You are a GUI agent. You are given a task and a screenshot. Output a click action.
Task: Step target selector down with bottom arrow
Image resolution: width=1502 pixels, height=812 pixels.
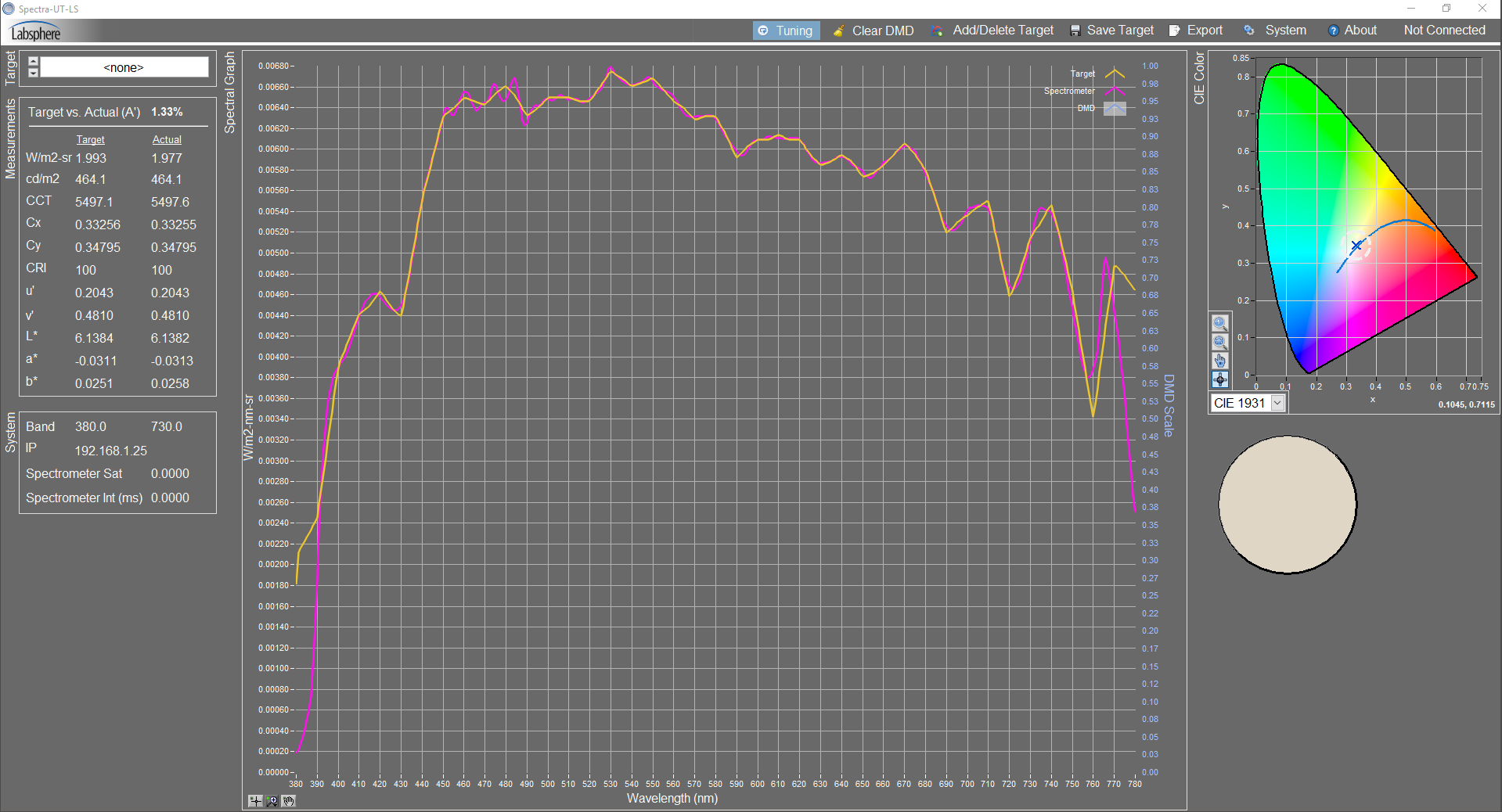33,73
